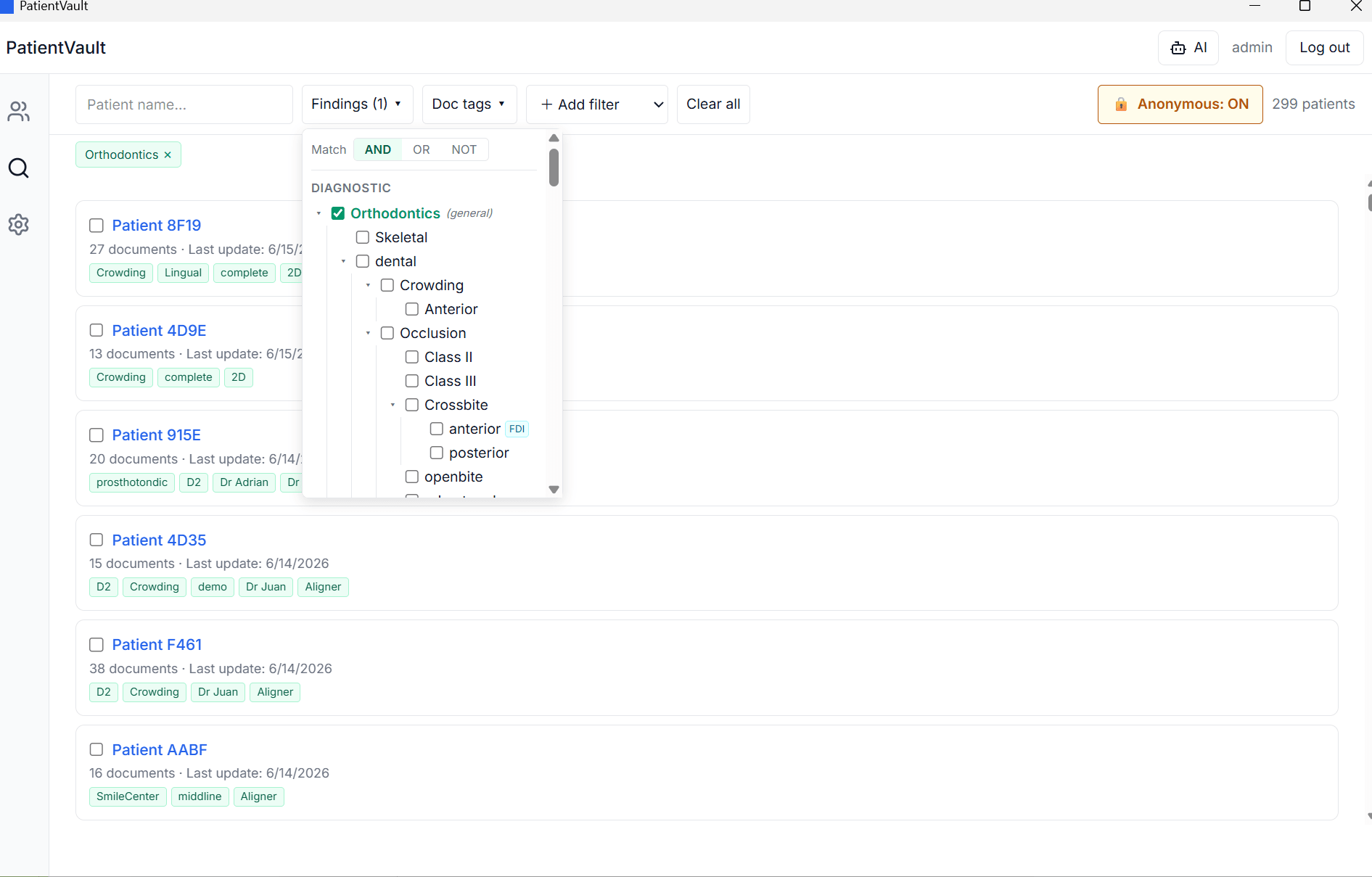The height and width of the screenshot is (877, 1372).
Task: Check the Anterior finding checkbox
Action: [x=412, y=309]
